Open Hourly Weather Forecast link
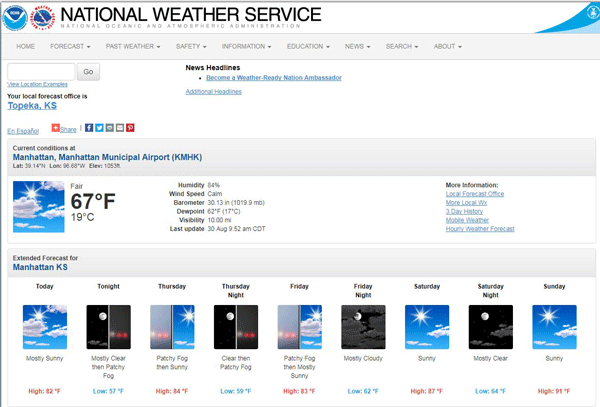 480,229
